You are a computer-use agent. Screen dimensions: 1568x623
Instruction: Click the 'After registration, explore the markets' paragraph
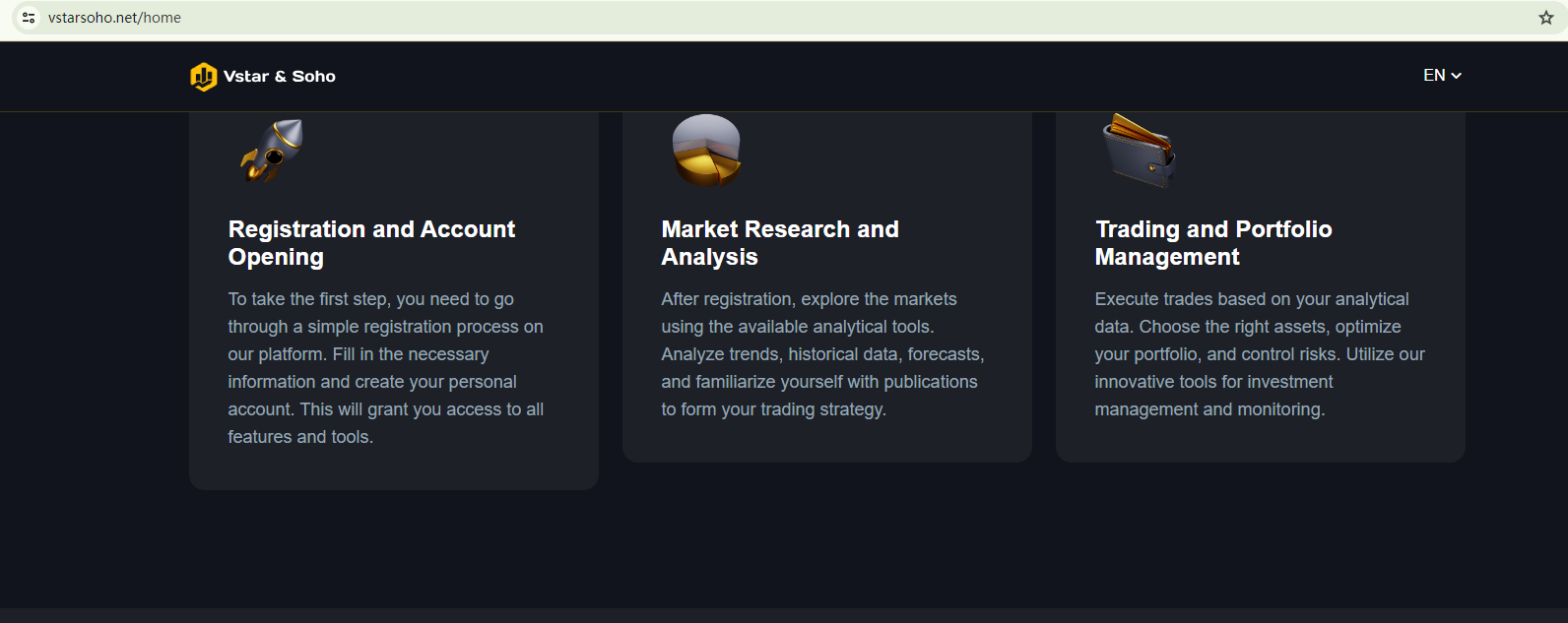tap(822, 354)
